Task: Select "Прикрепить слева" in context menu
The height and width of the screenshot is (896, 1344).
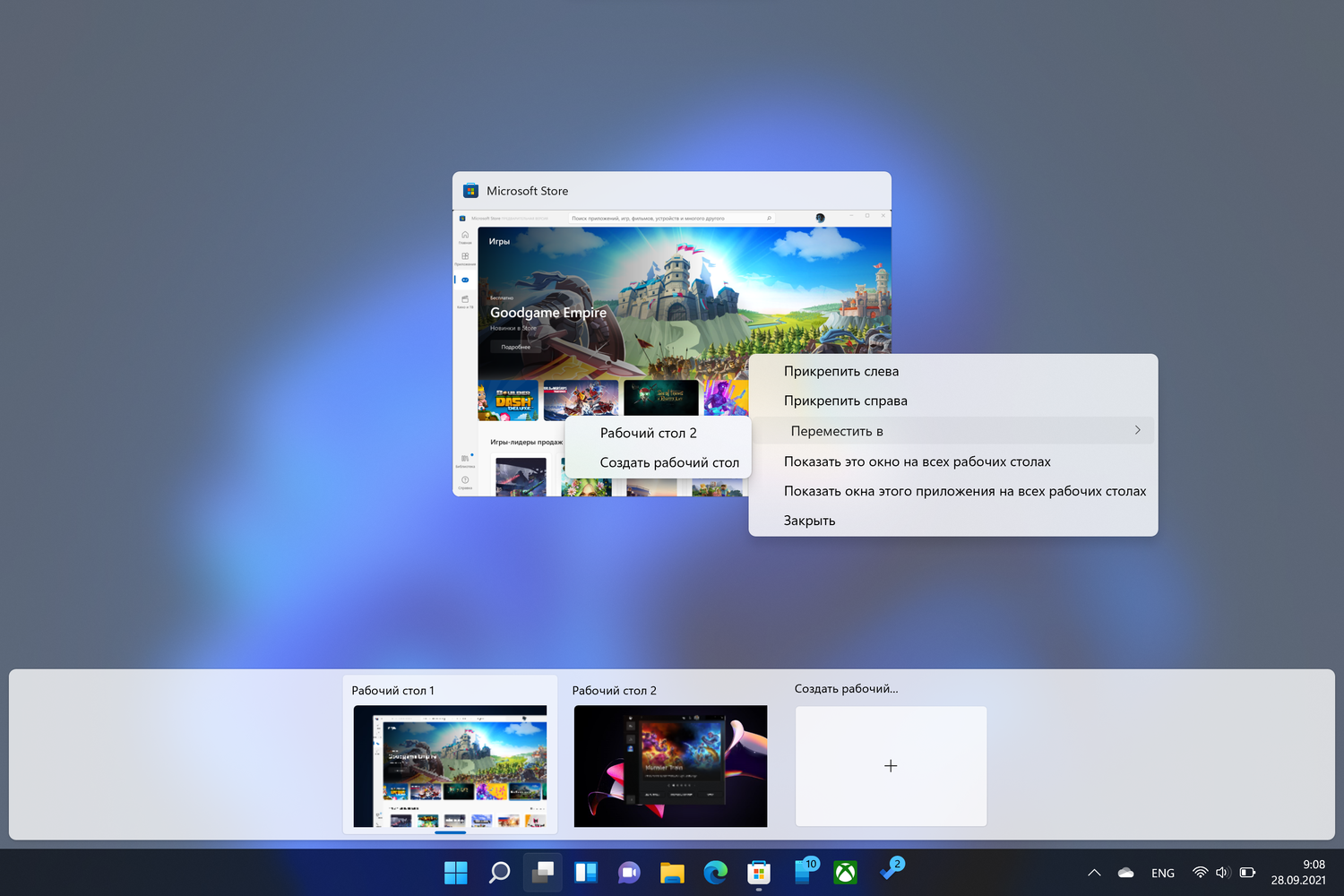Action: point(841,371)
